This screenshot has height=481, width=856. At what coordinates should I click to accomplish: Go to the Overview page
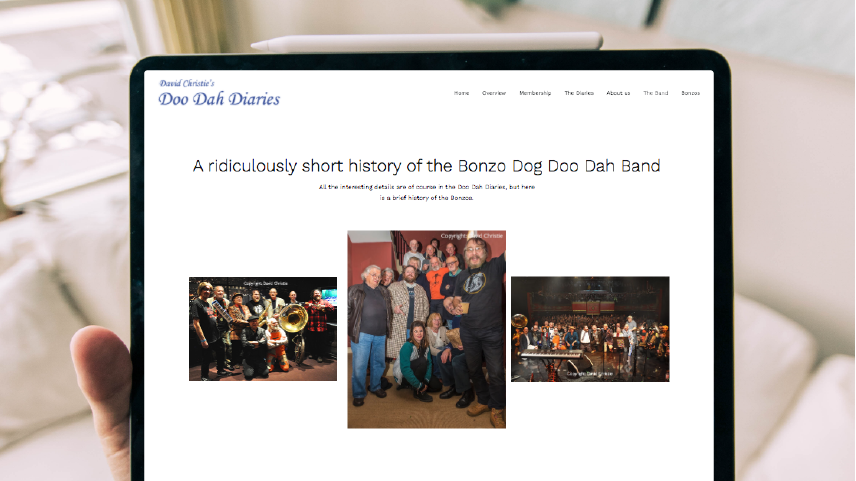tap(494, 93)
